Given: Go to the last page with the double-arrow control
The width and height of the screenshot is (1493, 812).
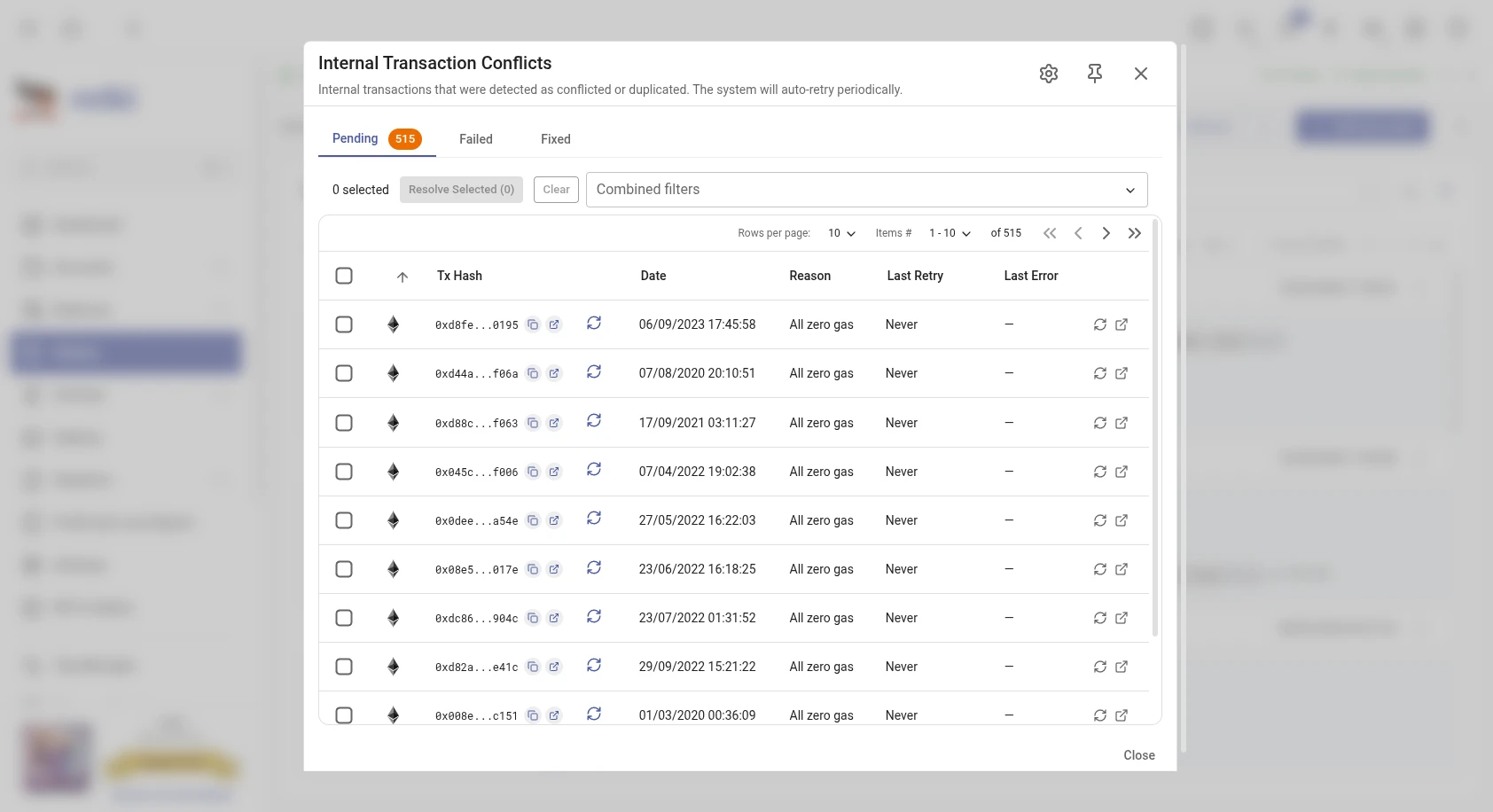Looking at the screenshot, I should [x=1135, y=233].
